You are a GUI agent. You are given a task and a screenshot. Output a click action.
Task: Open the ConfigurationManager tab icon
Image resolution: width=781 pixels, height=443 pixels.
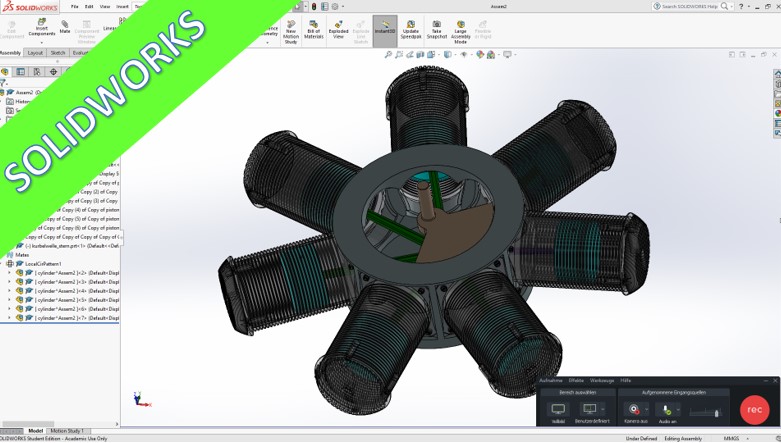tap(37, 72)
